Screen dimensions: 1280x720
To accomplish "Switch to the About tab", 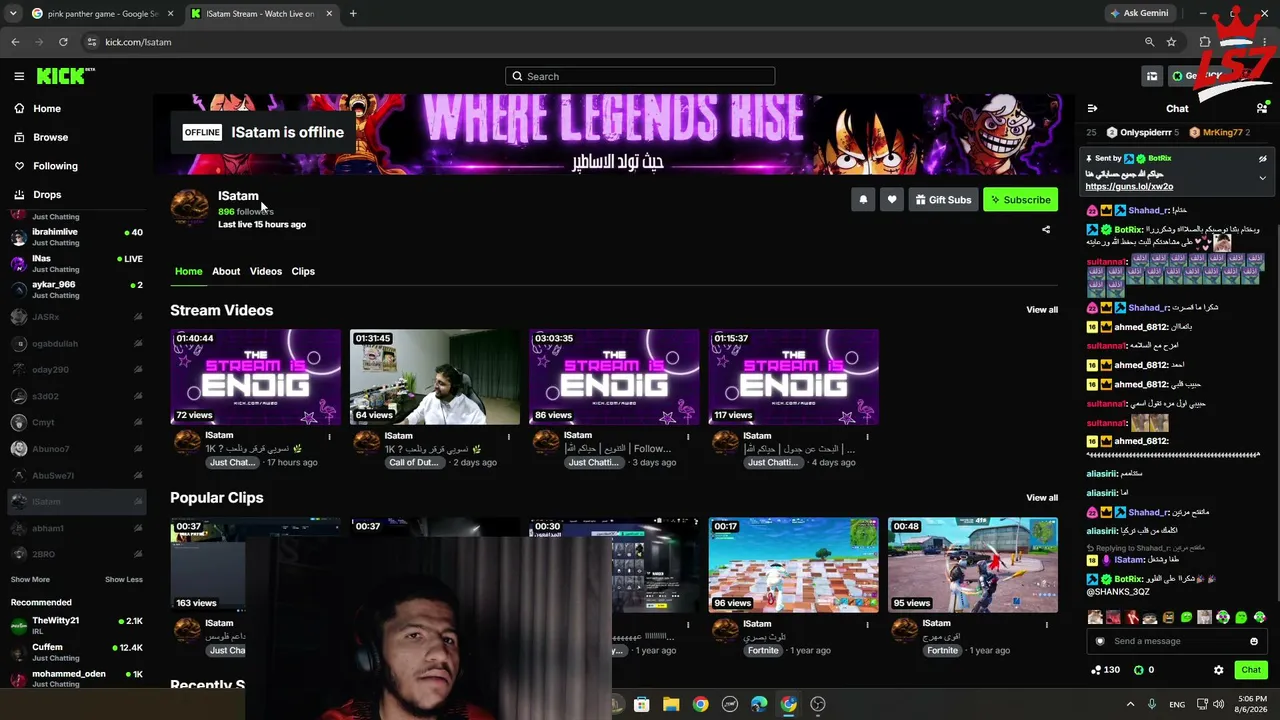I will [226, 271].
